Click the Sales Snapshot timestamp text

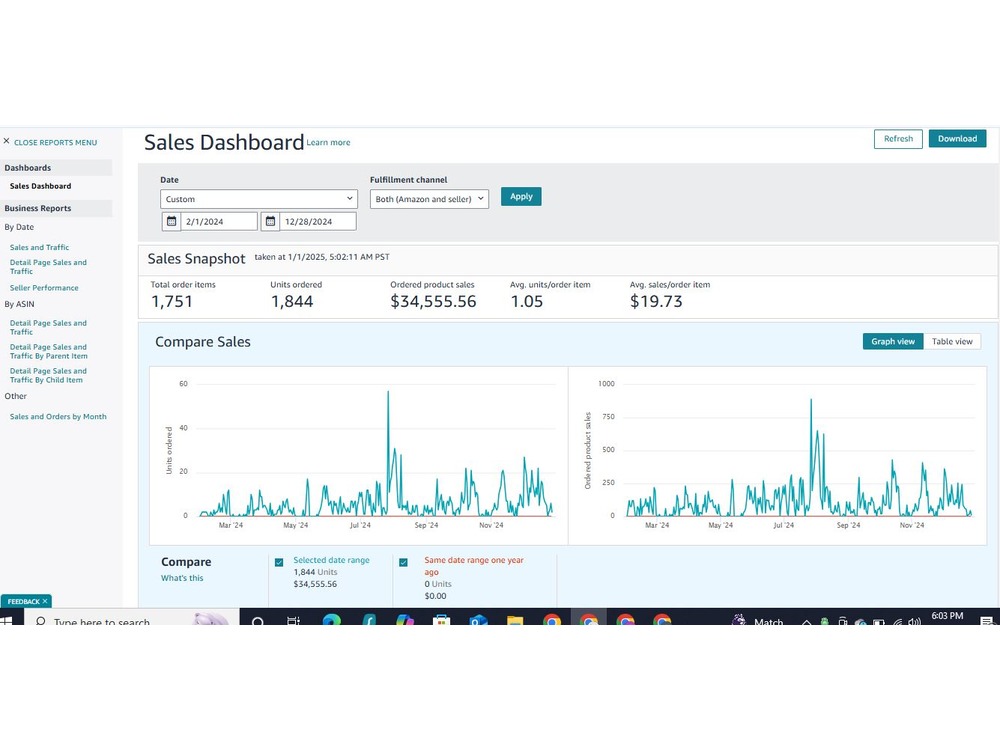point(322,257)
